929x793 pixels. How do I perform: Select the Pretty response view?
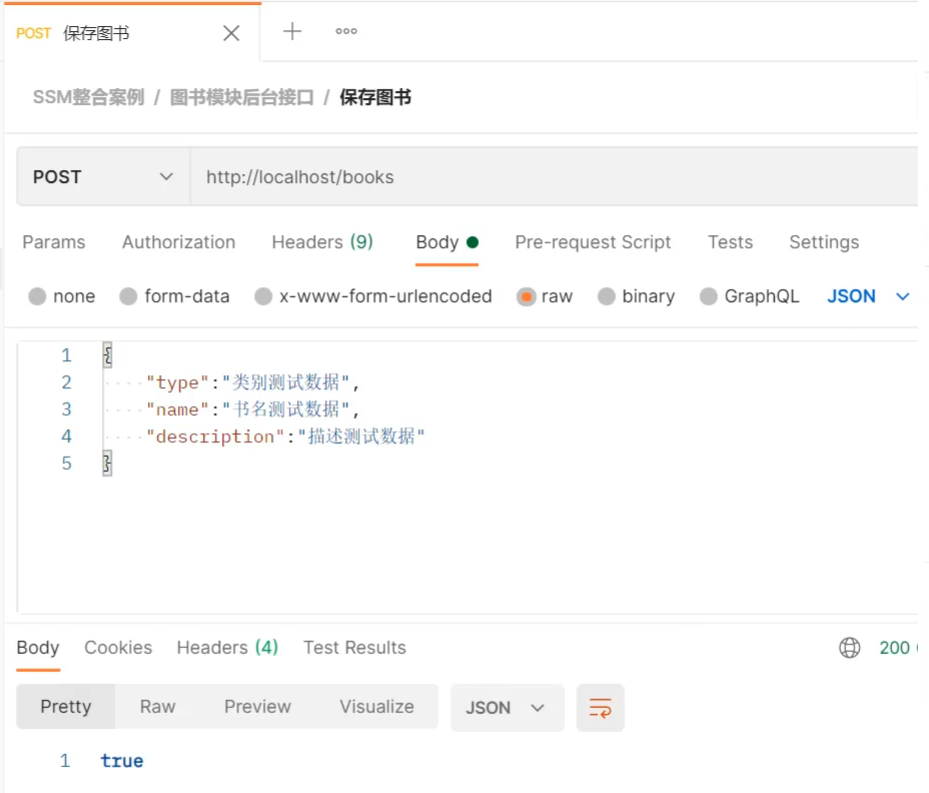click(65, 706)
